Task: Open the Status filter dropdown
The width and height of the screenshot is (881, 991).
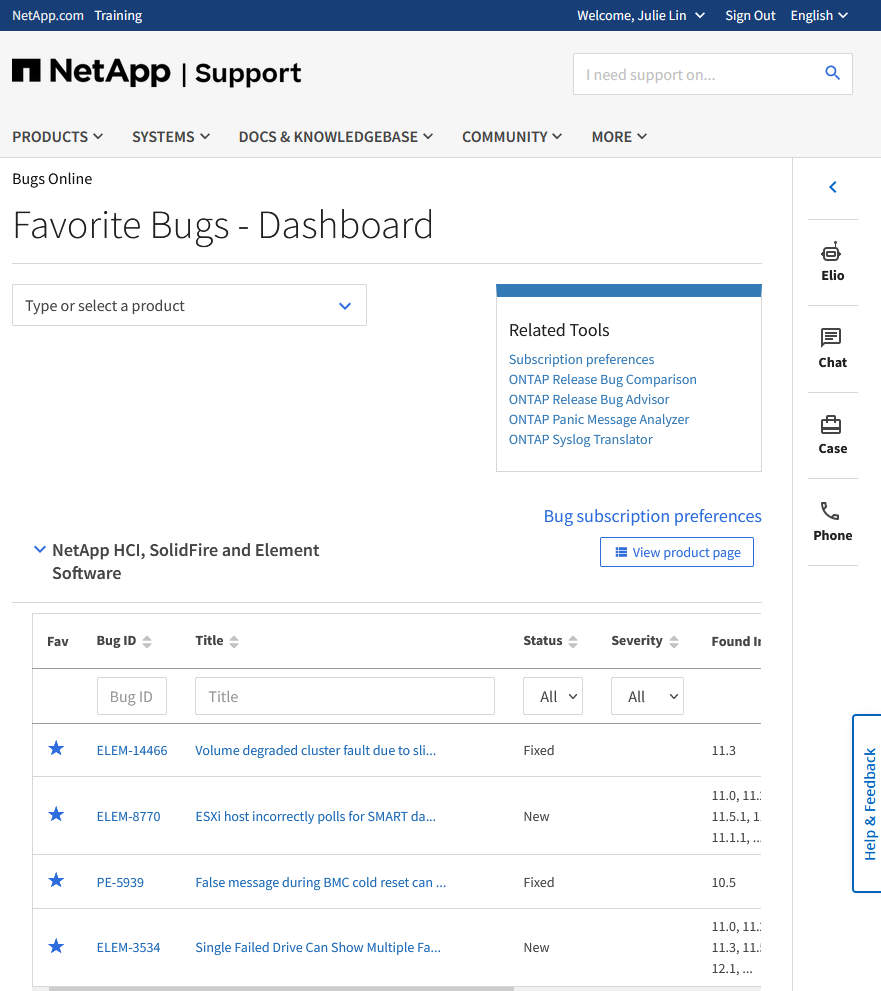Action: [x=552, y=697]
